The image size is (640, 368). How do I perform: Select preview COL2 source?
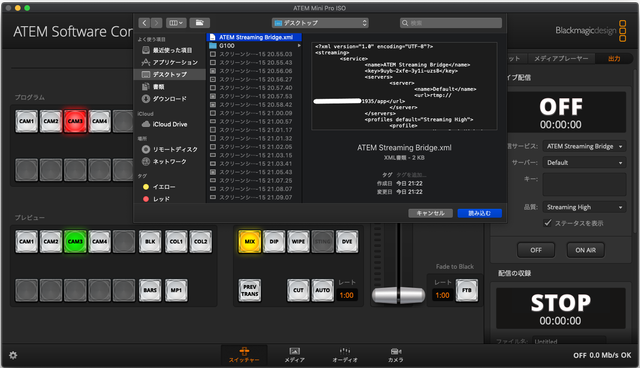200,242
